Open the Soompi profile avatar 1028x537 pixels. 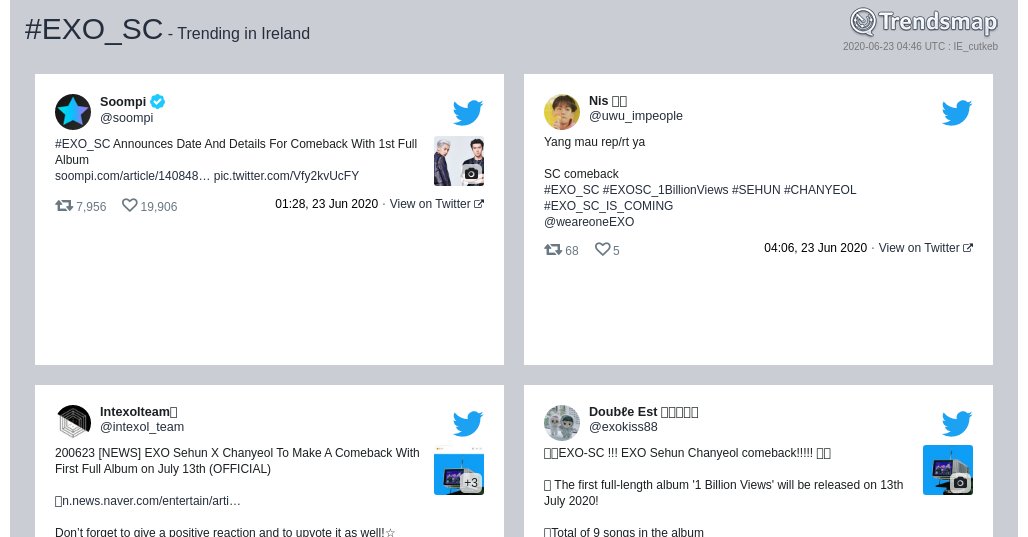pos(73,111)
